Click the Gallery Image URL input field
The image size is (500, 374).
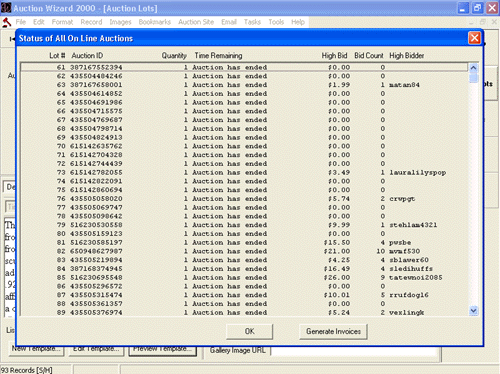(354, 351)
